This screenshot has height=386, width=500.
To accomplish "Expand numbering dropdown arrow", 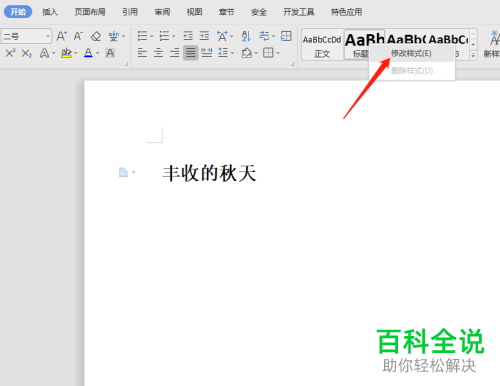I will pos(173,36).
